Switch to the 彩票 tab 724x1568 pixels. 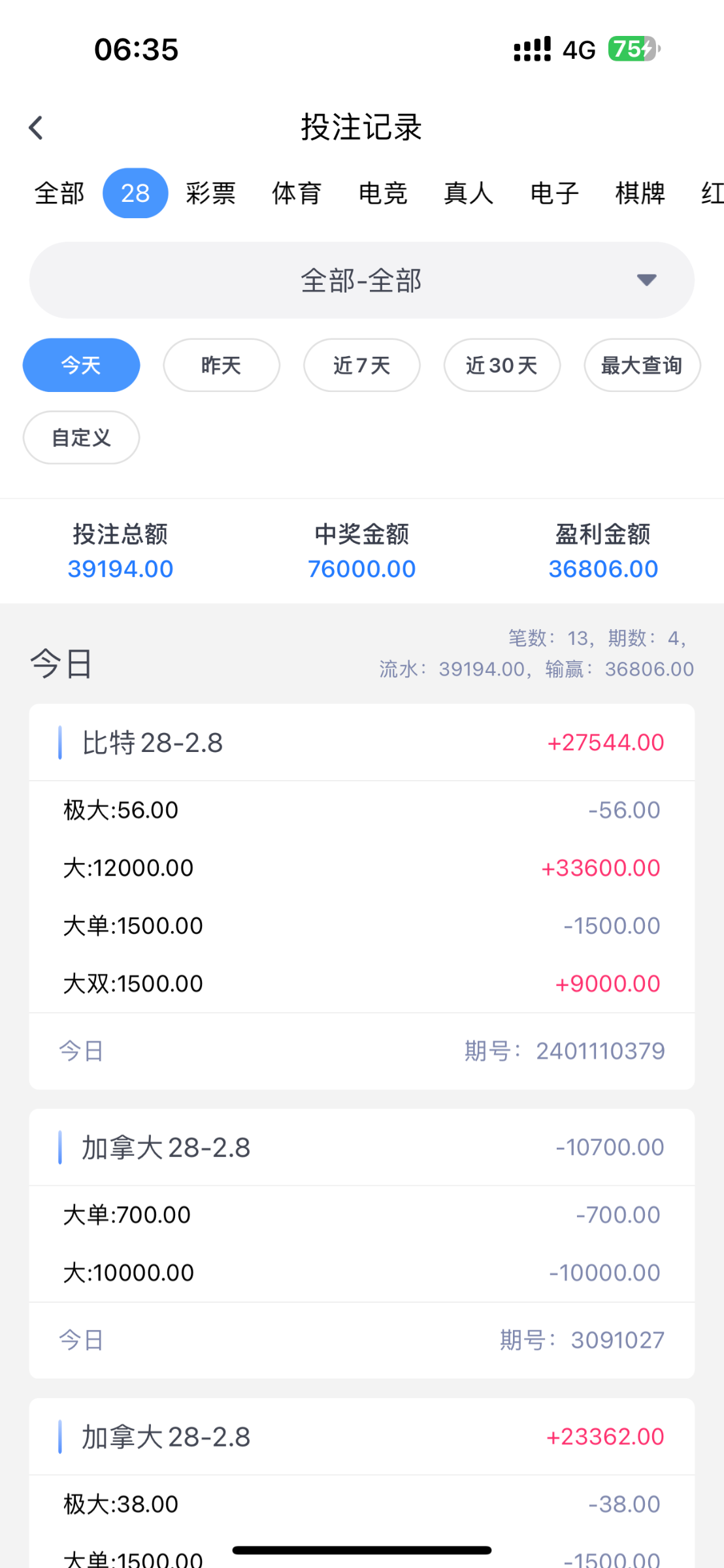[x=210, y=193]
